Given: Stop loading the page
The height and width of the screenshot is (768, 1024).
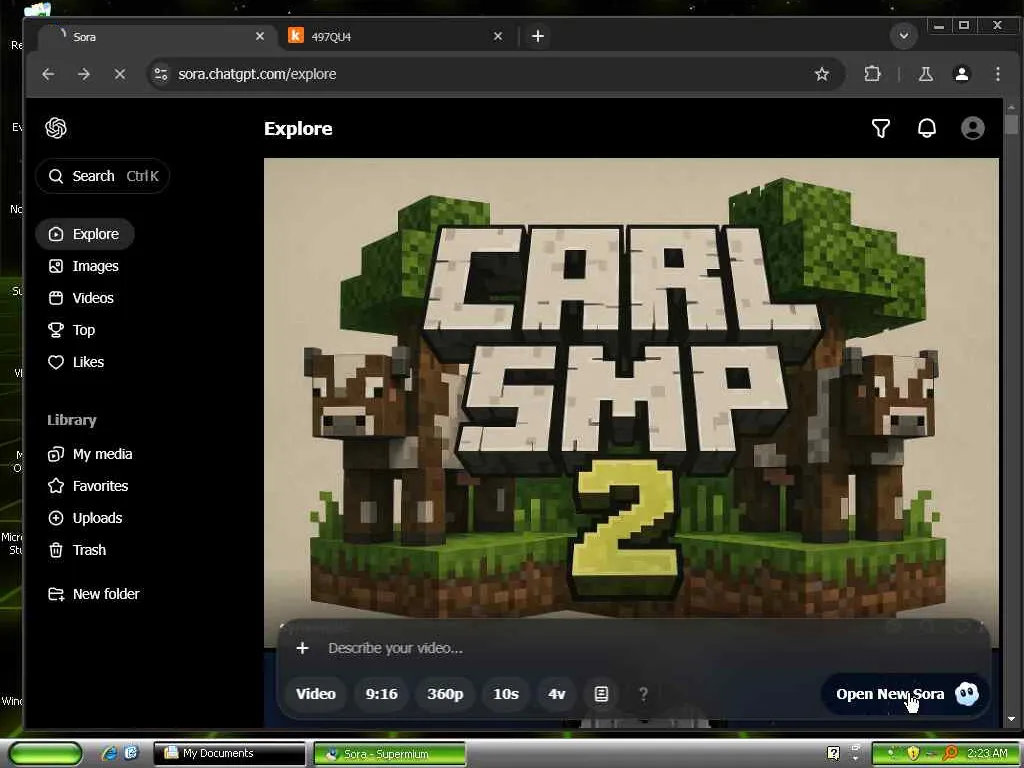Looking at the screenshot, I should click(120, 74).
